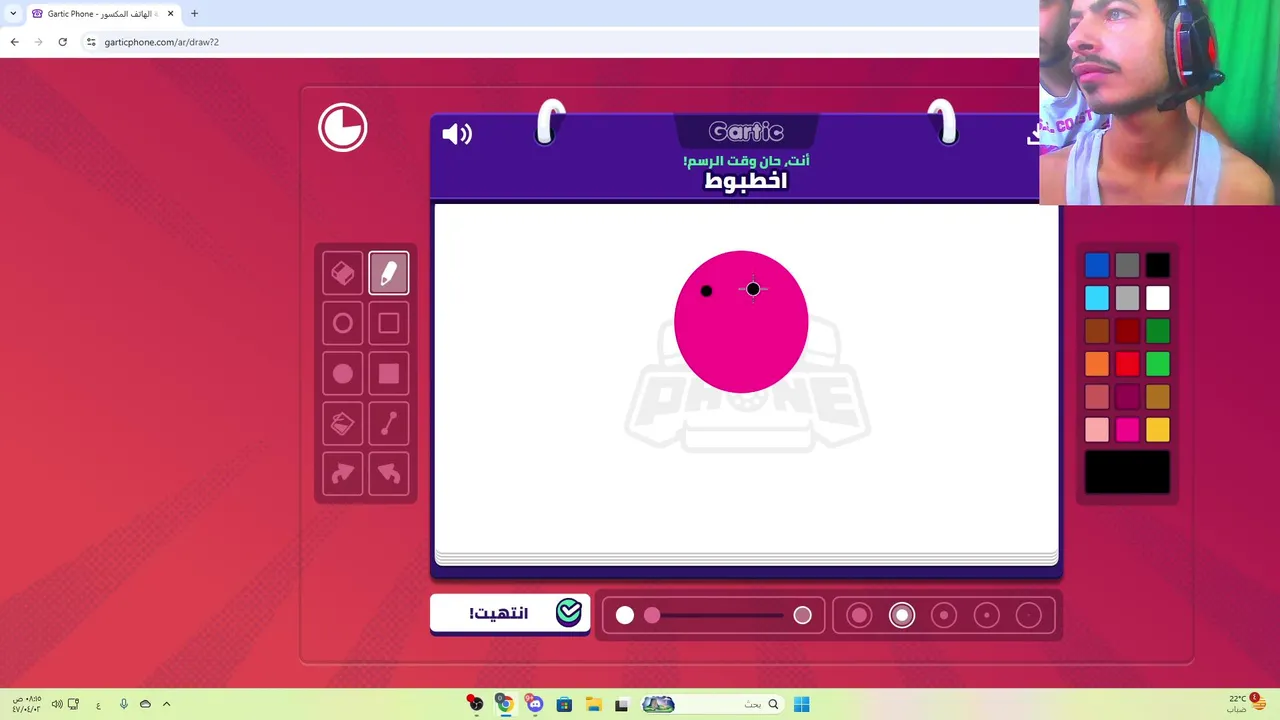The width and height of the screenshot is (1280, 720).
Task: Pick the orange color swatch
Action: (1097, 364)
